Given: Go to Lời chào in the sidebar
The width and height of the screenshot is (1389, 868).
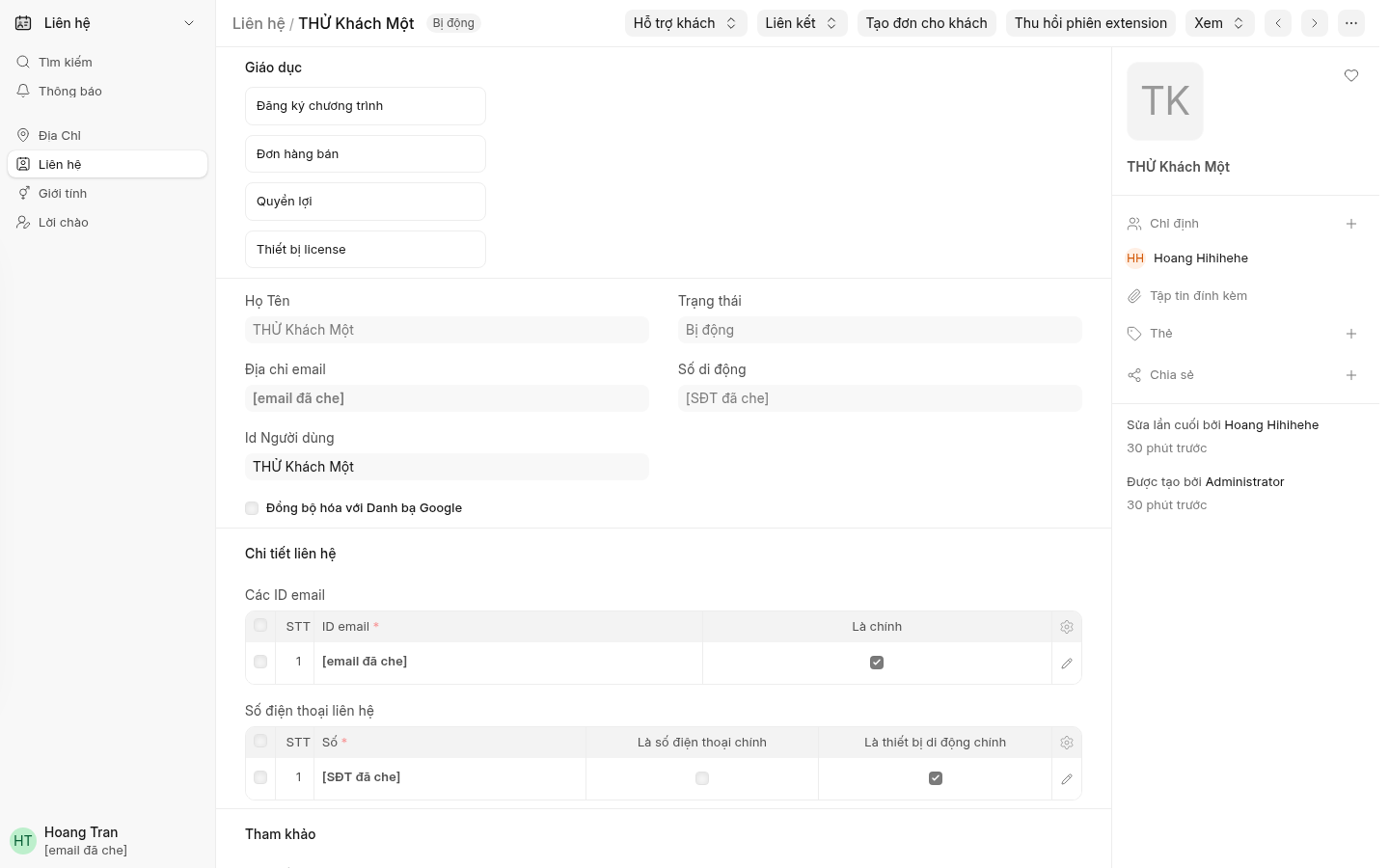Looking at the screenshot, I should pyautogui.click(x=107, y=222).
